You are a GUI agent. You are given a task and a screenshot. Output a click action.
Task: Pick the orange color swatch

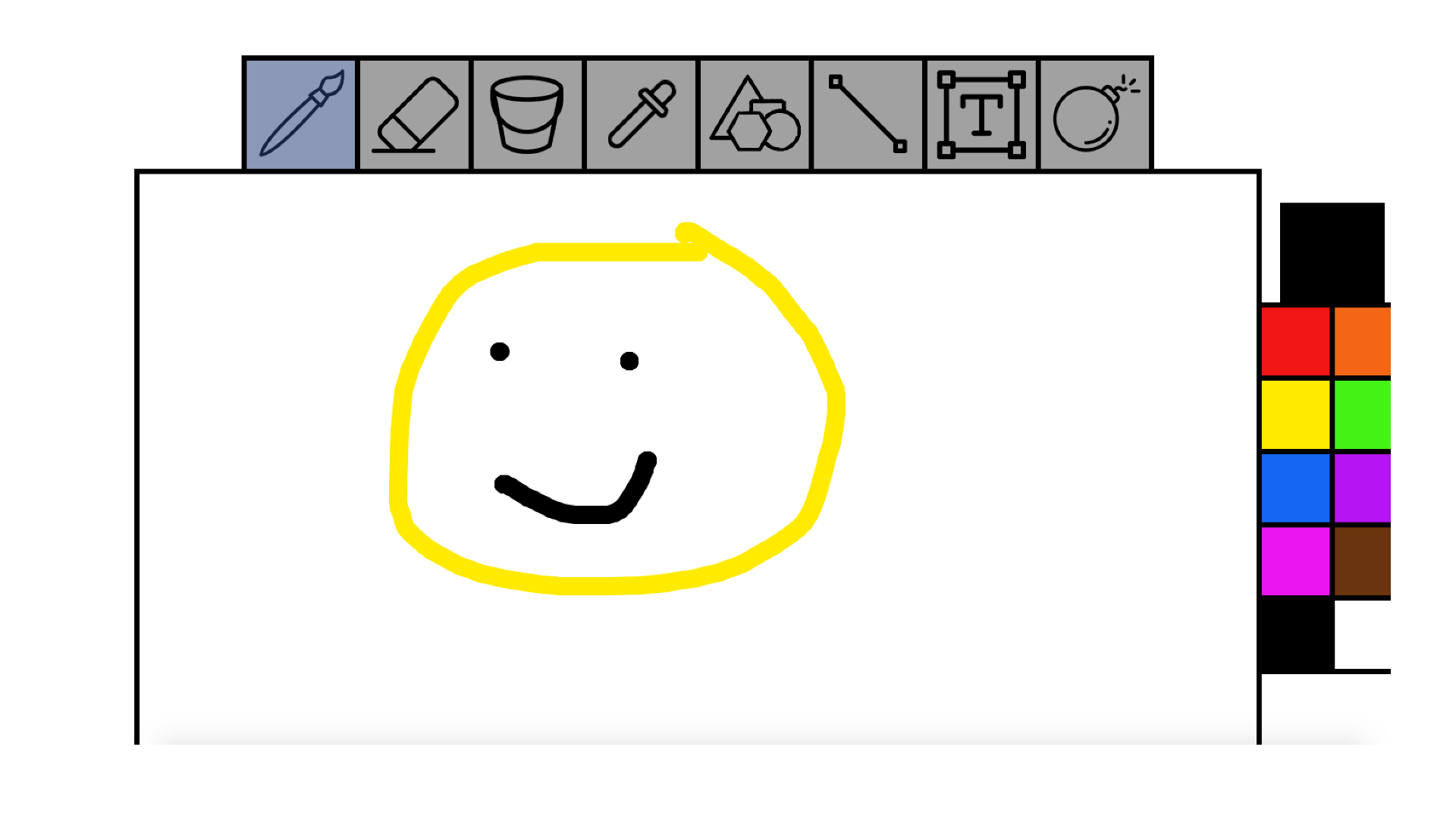(1361, 341)
